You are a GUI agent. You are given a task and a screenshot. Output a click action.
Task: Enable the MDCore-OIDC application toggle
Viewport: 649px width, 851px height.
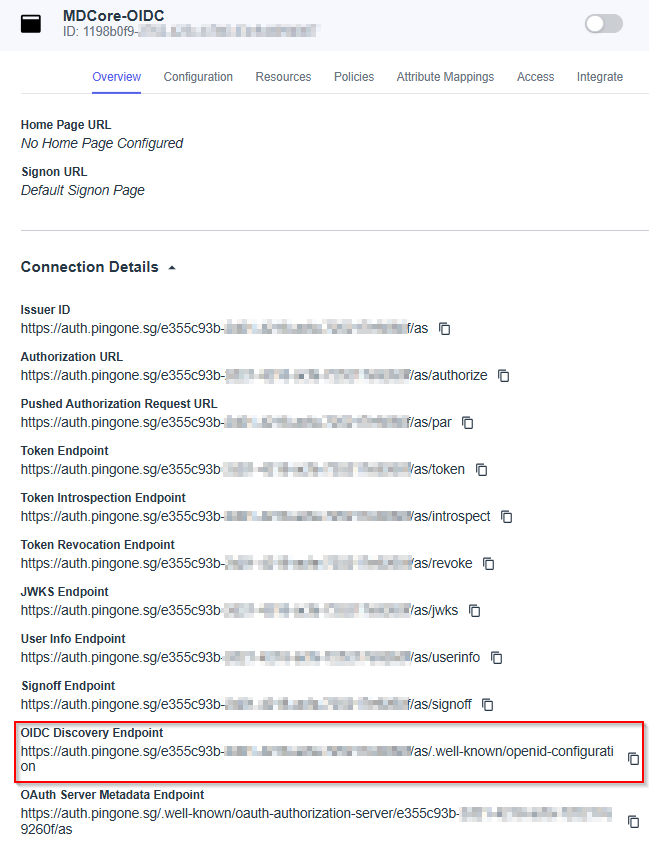603,24
